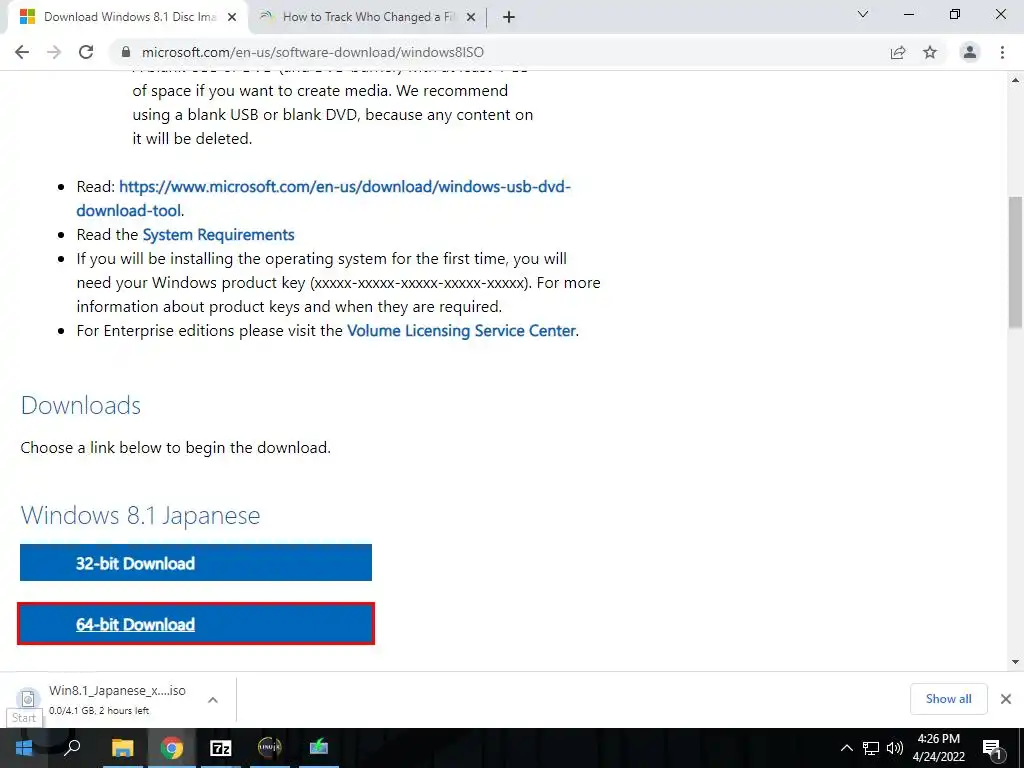Show hidden system tray icons

pos(846,748)
